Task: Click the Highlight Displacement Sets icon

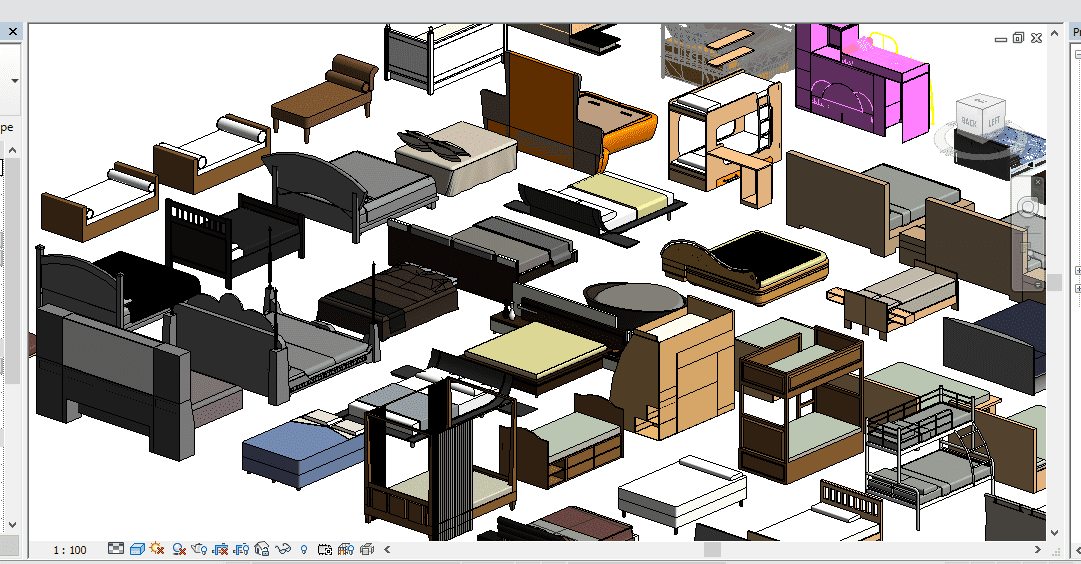Action: [367, 549]
